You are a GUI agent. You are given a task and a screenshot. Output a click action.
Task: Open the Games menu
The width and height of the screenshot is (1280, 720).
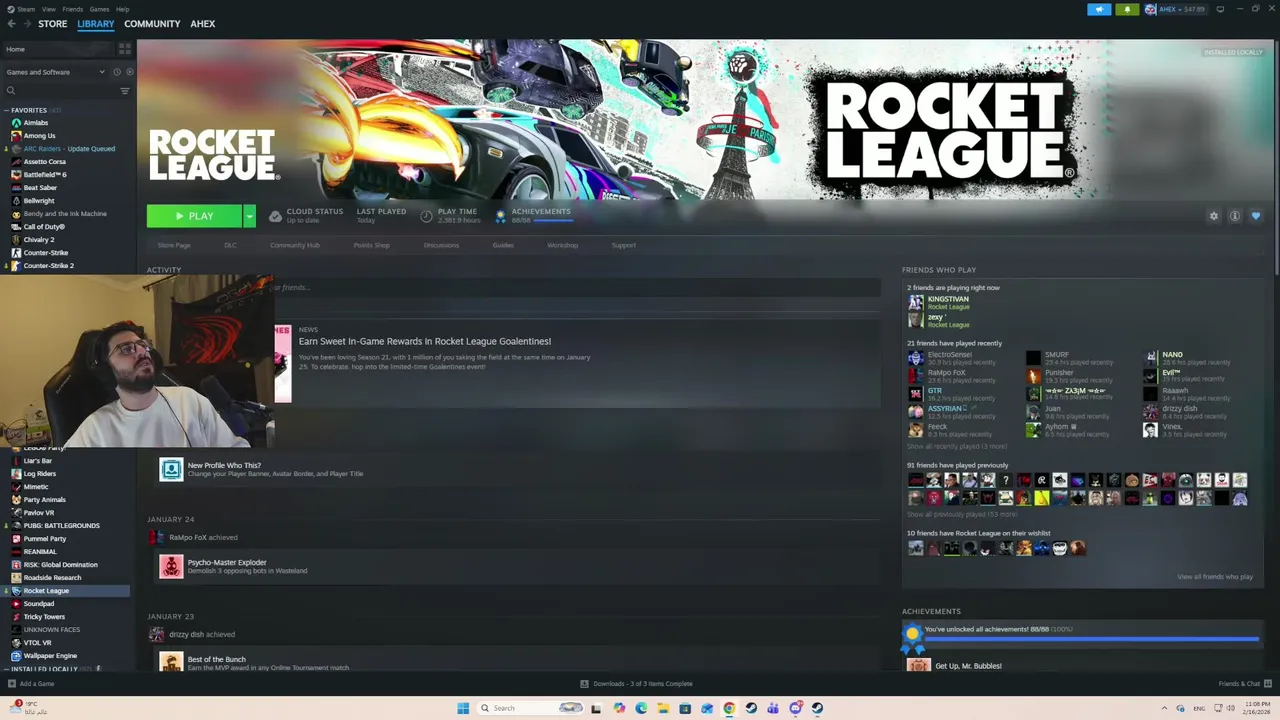99,9
